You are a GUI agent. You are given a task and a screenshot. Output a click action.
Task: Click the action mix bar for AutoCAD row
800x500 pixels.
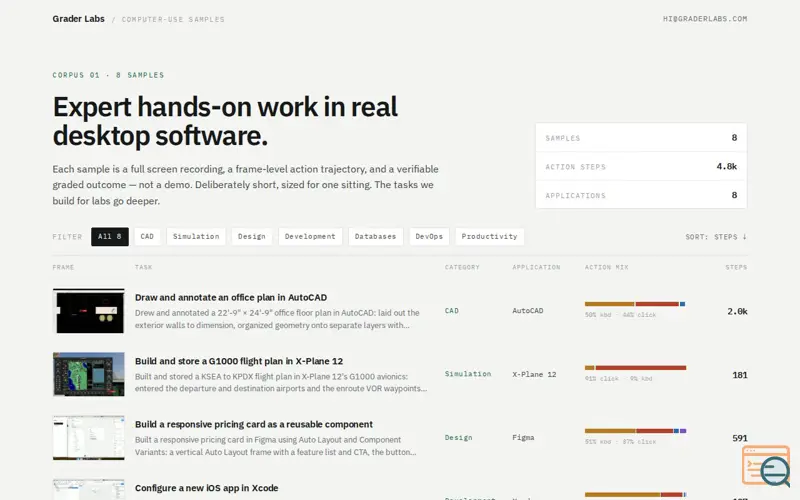tap(635, 304)
